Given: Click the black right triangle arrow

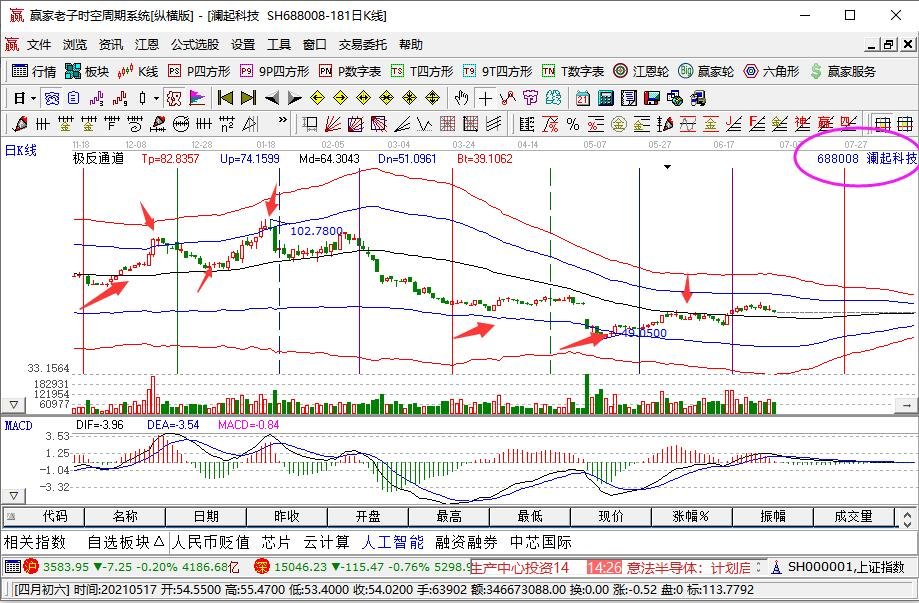Looking at the screenshot, I should 294,98.
